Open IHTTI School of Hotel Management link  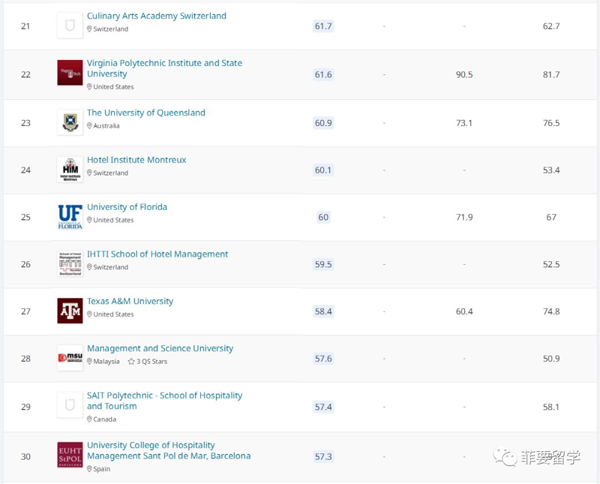click(x=157, y=254)
